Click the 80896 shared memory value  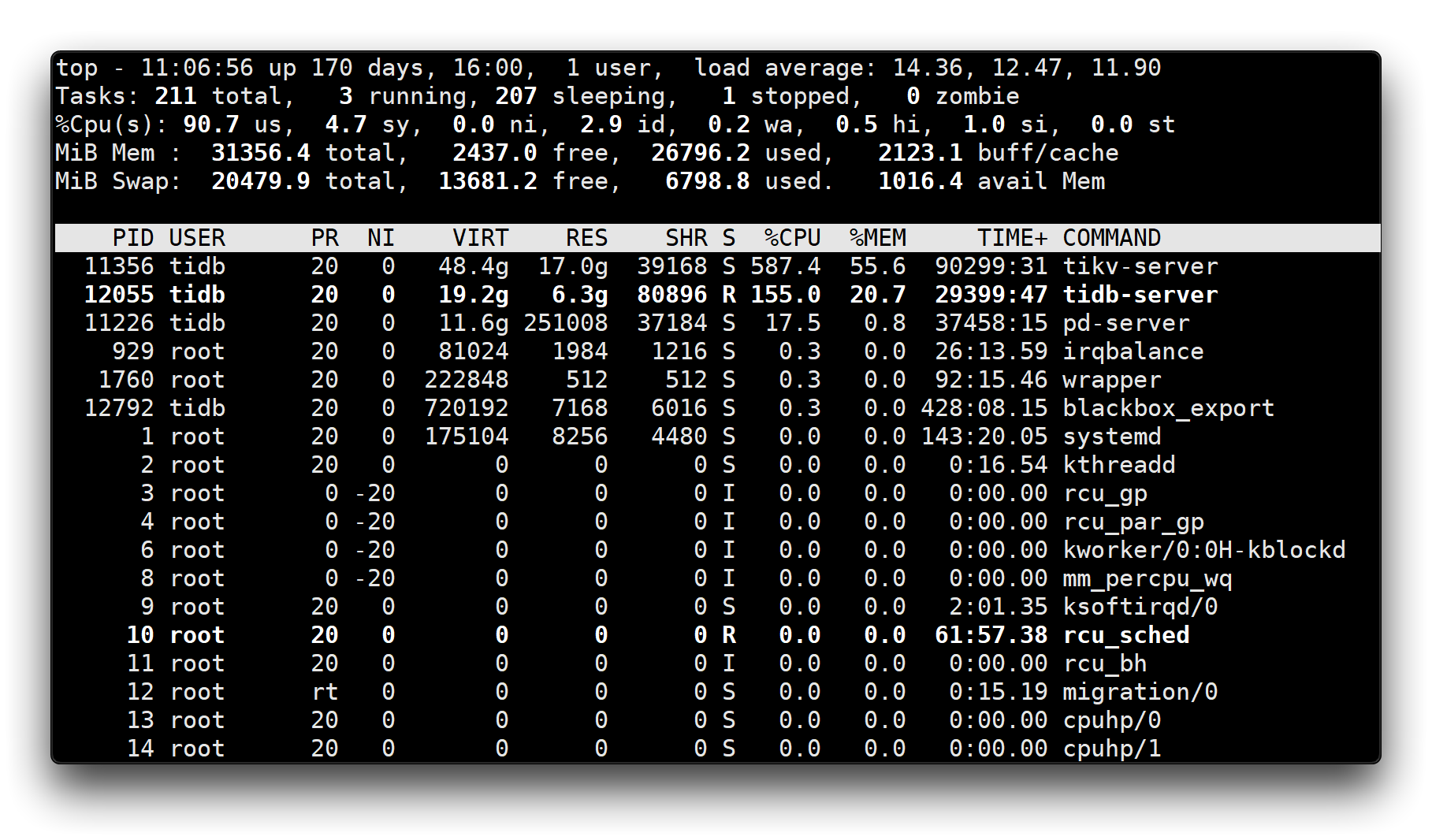pos(672,295)
